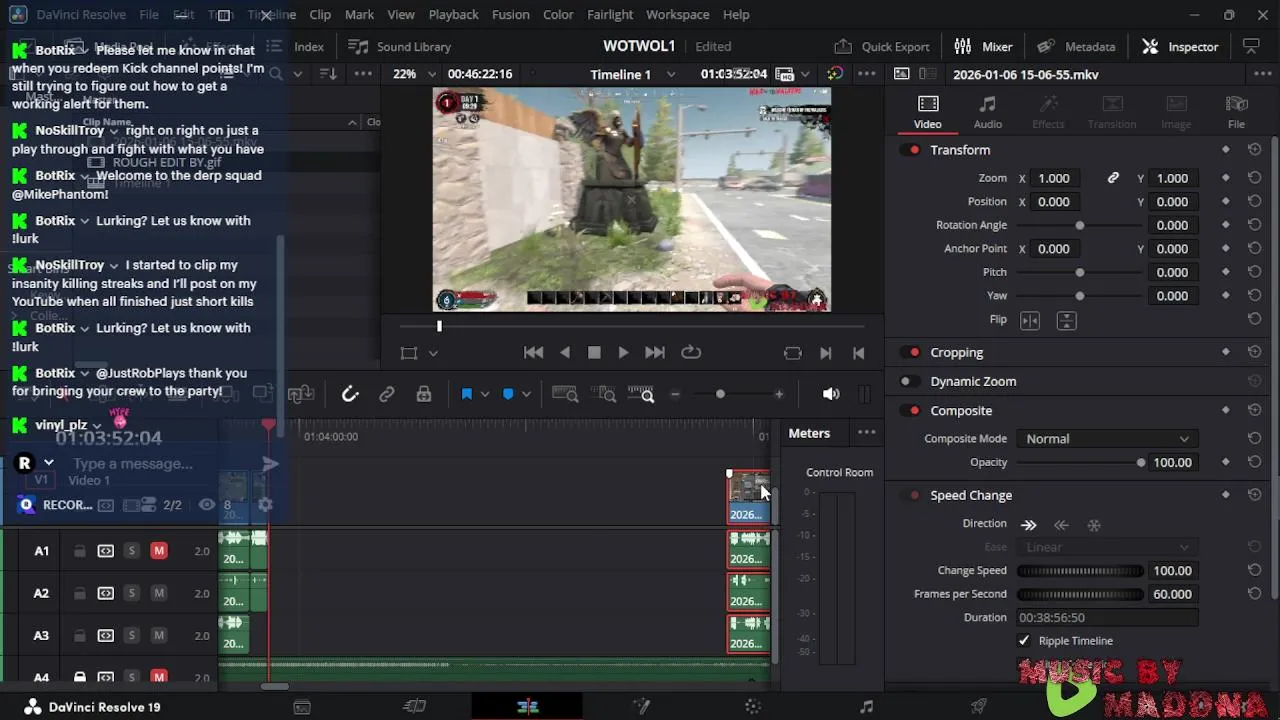Uncheck Ripple Timeline checkbox
1280x720 pixels.
point(1023,641)
